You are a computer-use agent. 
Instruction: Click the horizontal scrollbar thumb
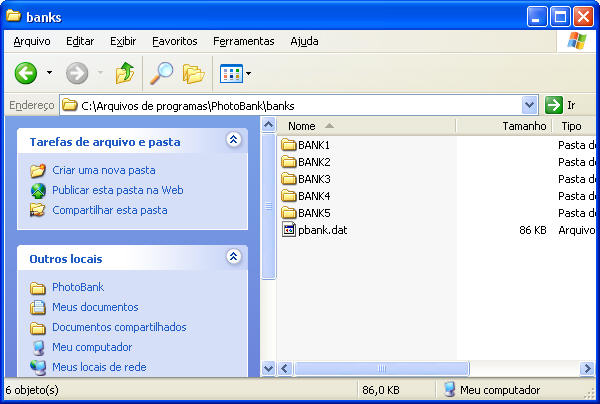(382, 369)
